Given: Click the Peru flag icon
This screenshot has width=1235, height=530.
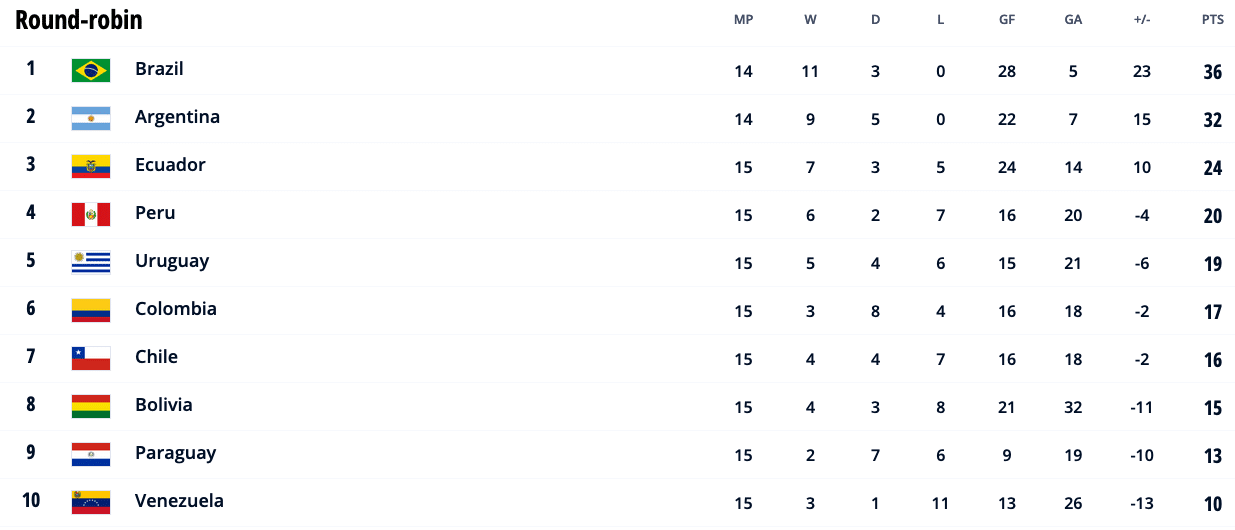Looking at the screenshot, I should 91,215.
